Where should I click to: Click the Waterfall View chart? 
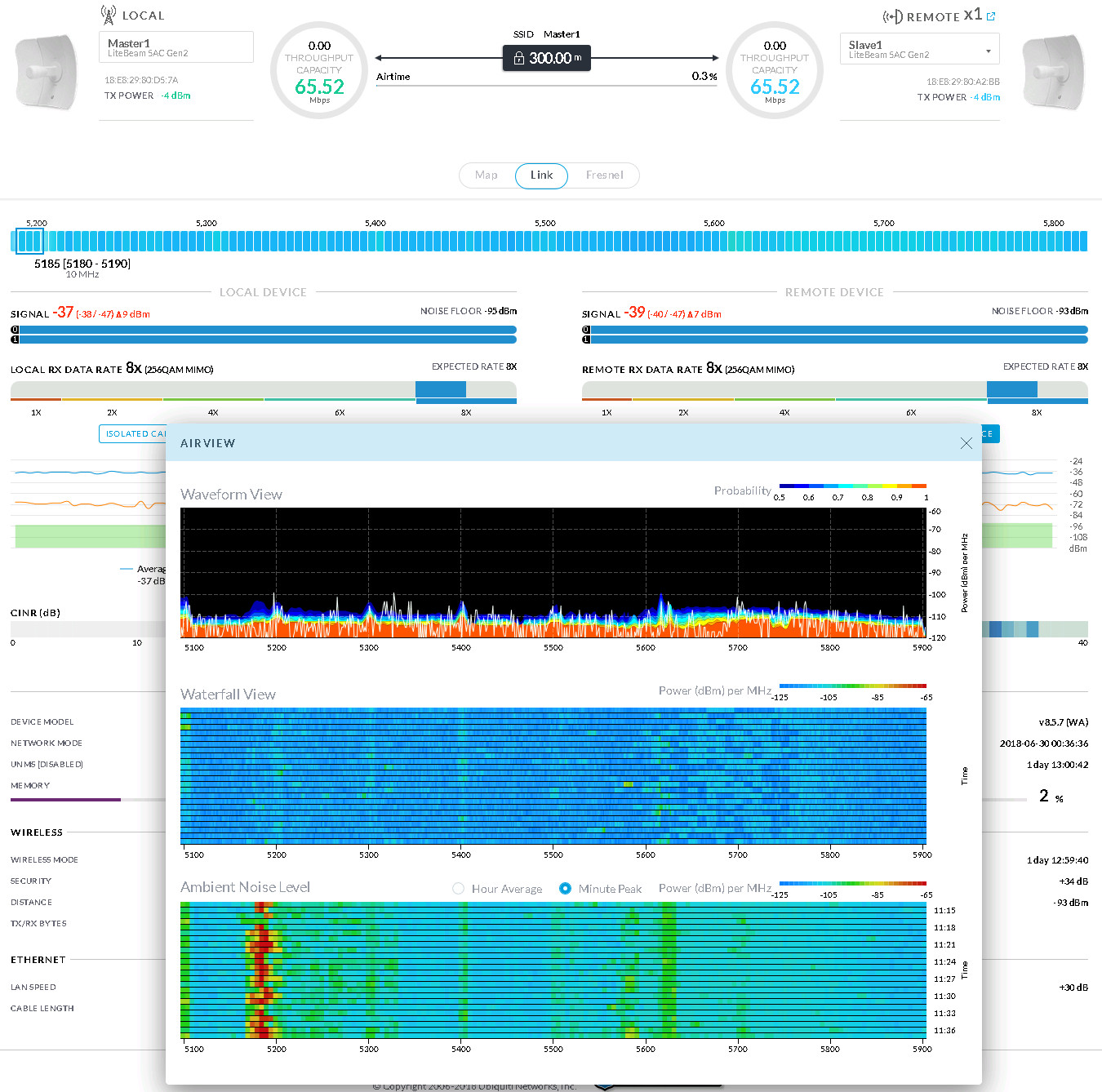[x=553, y=776]
